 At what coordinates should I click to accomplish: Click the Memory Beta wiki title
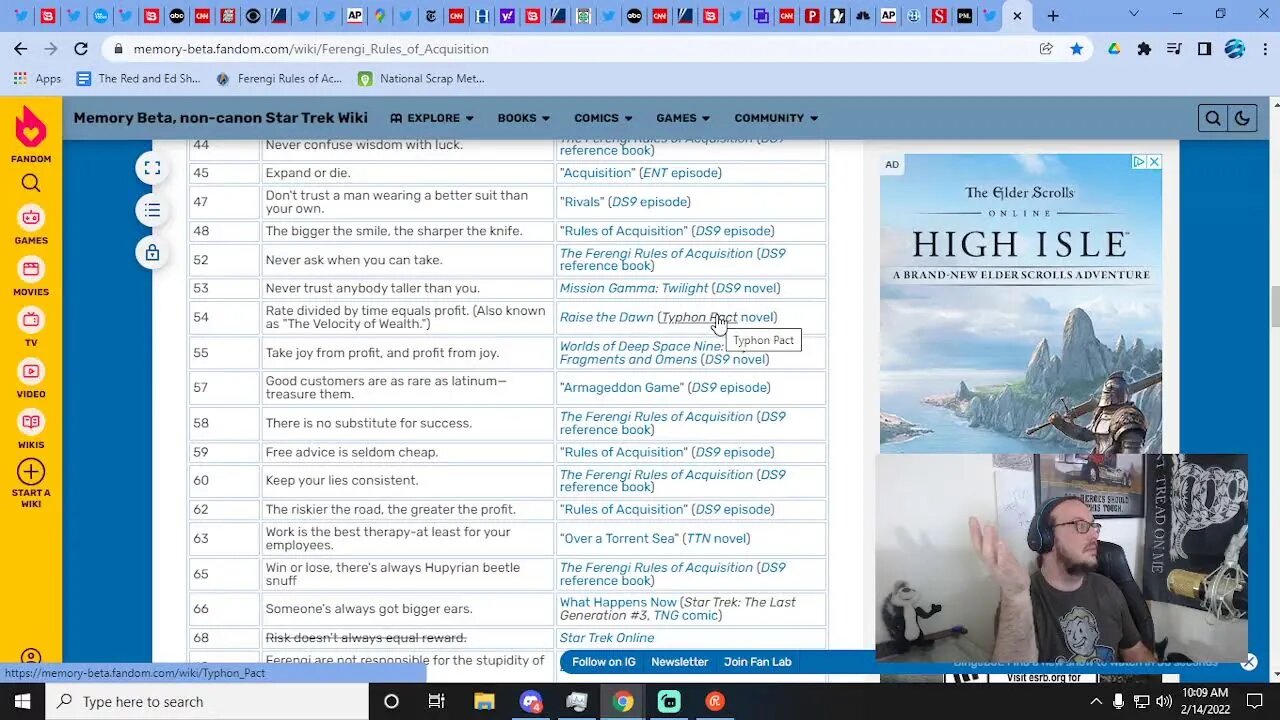point(220,118)
